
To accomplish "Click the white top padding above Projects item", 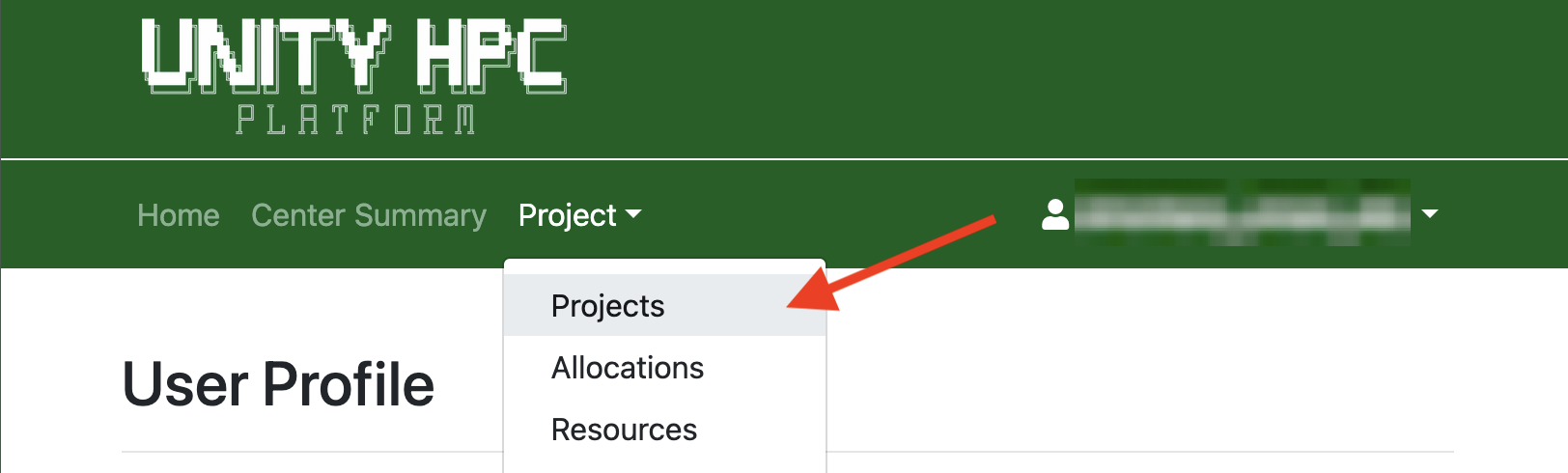I will (x=664, y=266).
